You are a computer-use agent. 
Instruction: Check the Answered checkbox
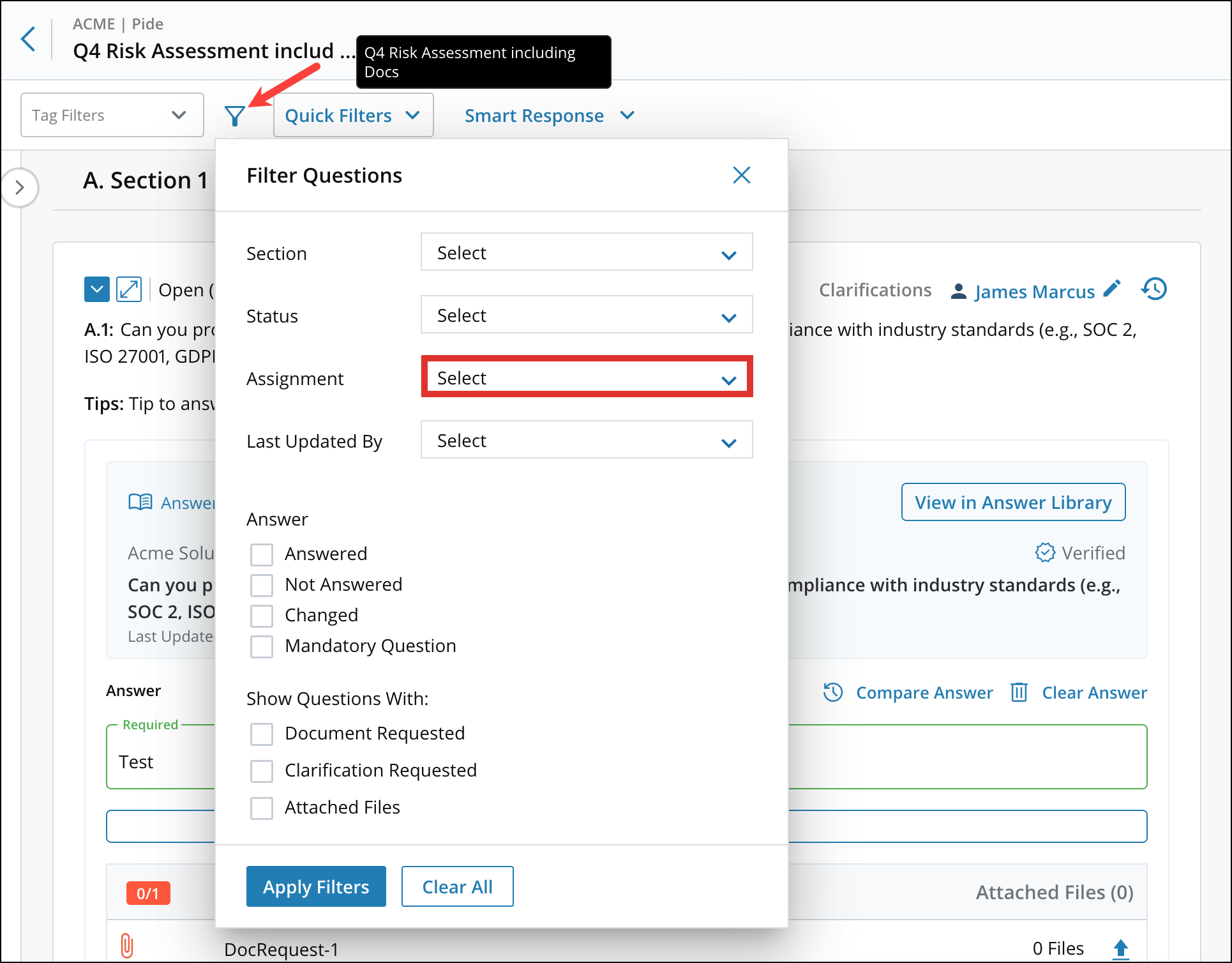pyautogui.click(x=261, y=554)
